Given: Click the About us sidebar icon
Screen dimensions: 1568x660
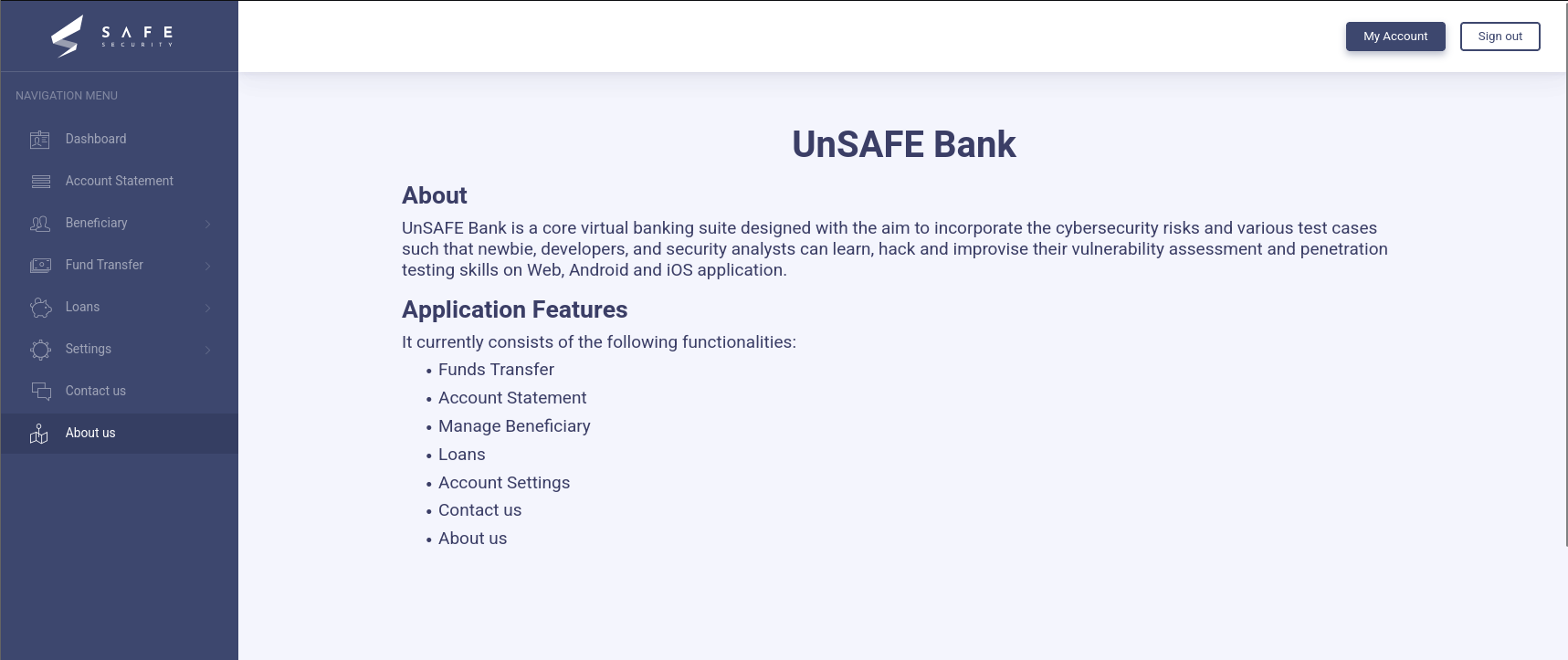Looking at the screenshot, I should pos(39,434).
